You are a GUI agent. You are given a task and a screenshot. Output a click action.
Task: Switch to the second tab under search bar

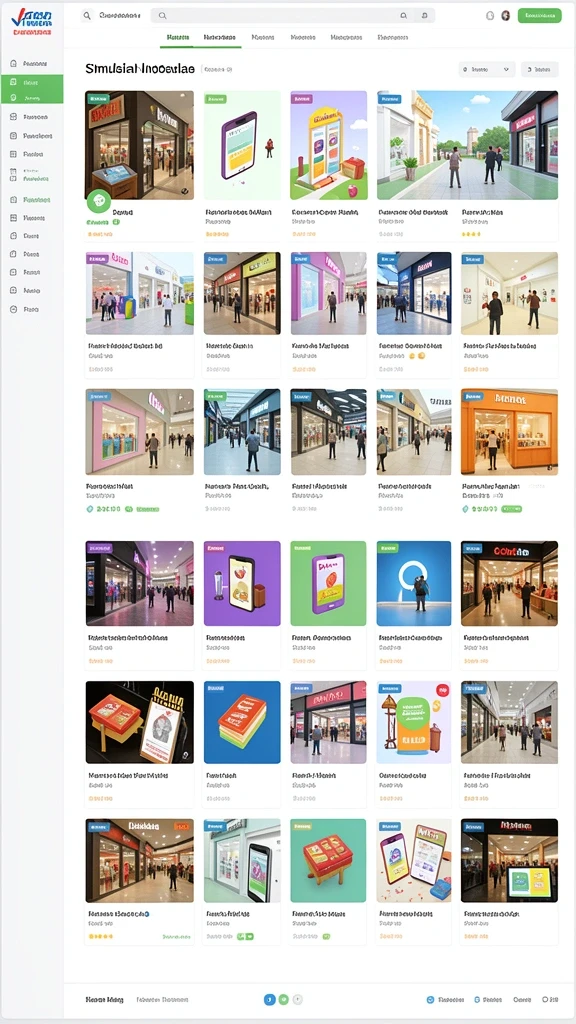219,38
